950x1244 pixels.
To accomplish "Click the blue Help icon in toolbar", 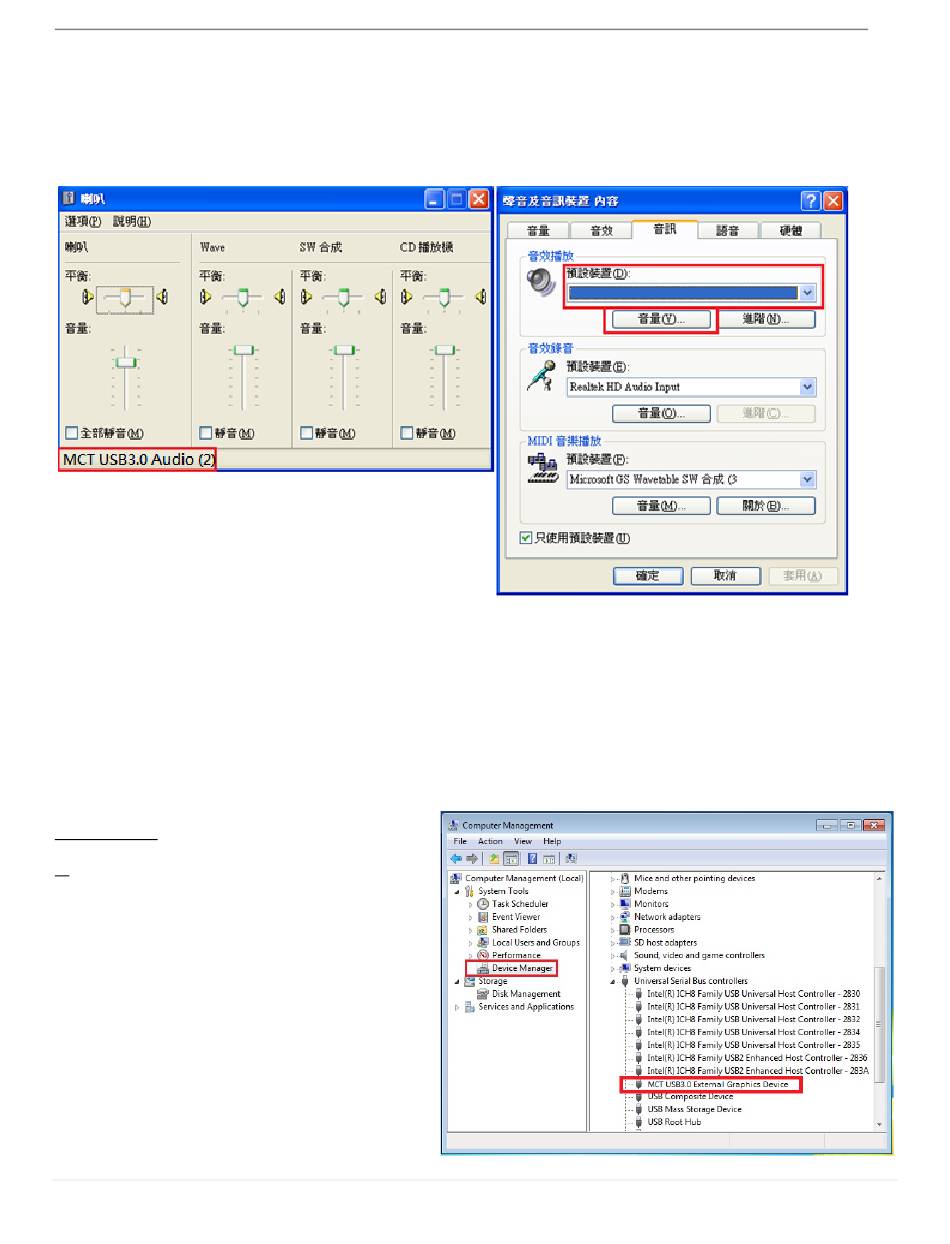I will 533,858.
